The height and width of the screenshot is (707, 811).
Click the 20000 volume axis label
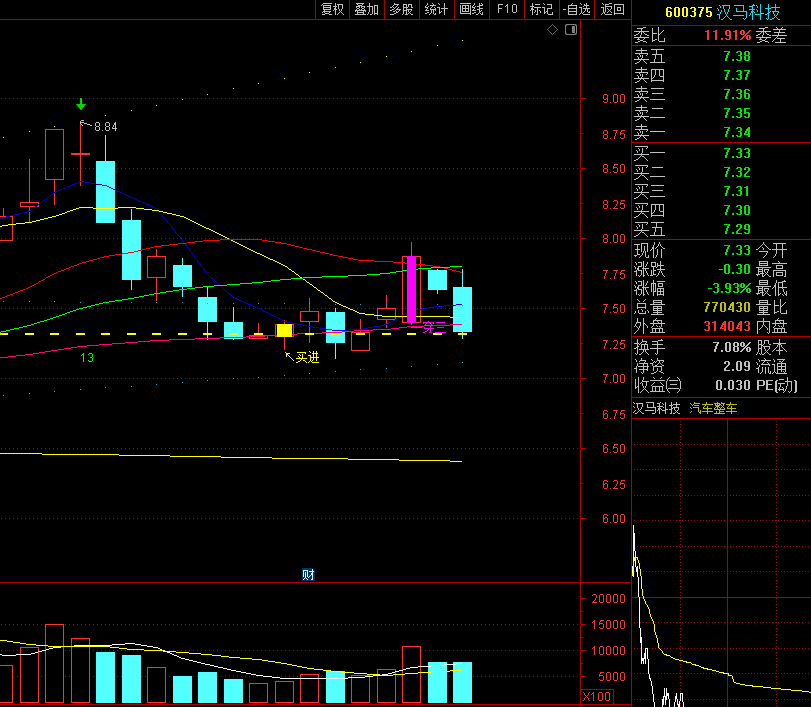(608, 598)
